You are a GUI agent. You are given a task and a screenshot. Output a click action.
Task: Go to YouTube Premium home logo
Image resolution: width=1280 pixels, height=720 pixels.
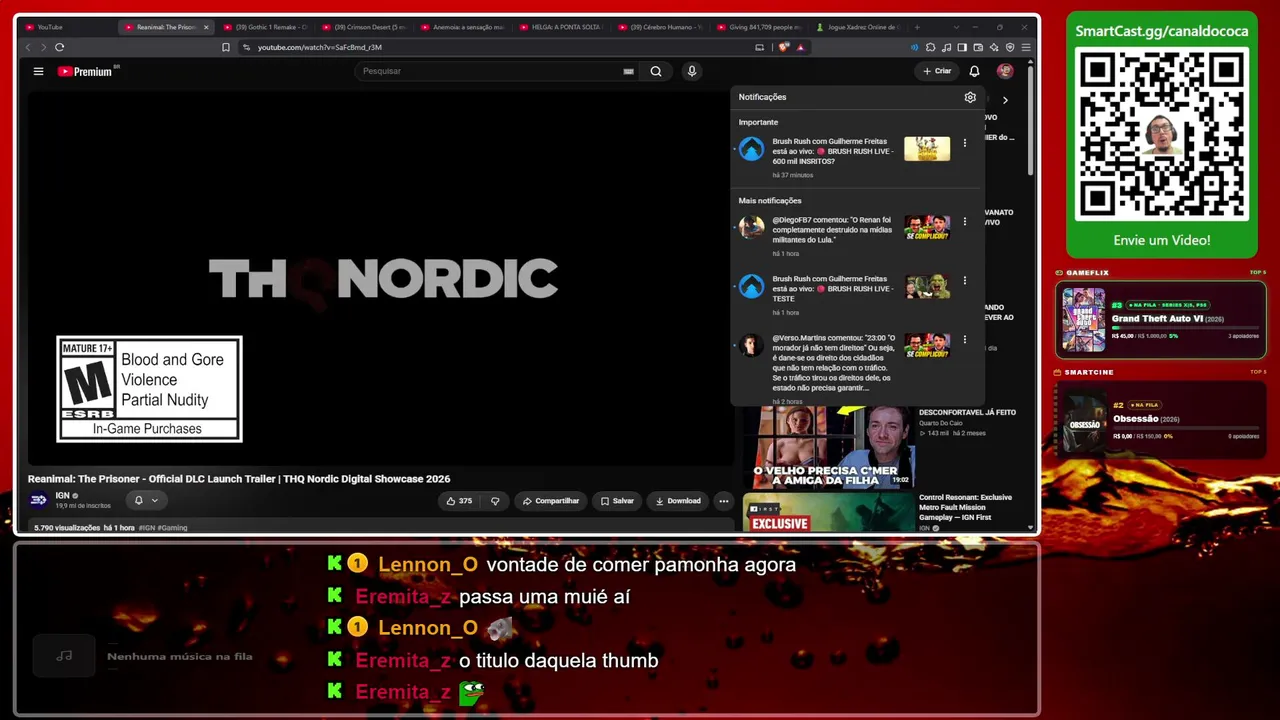click(x=86, y=71)
